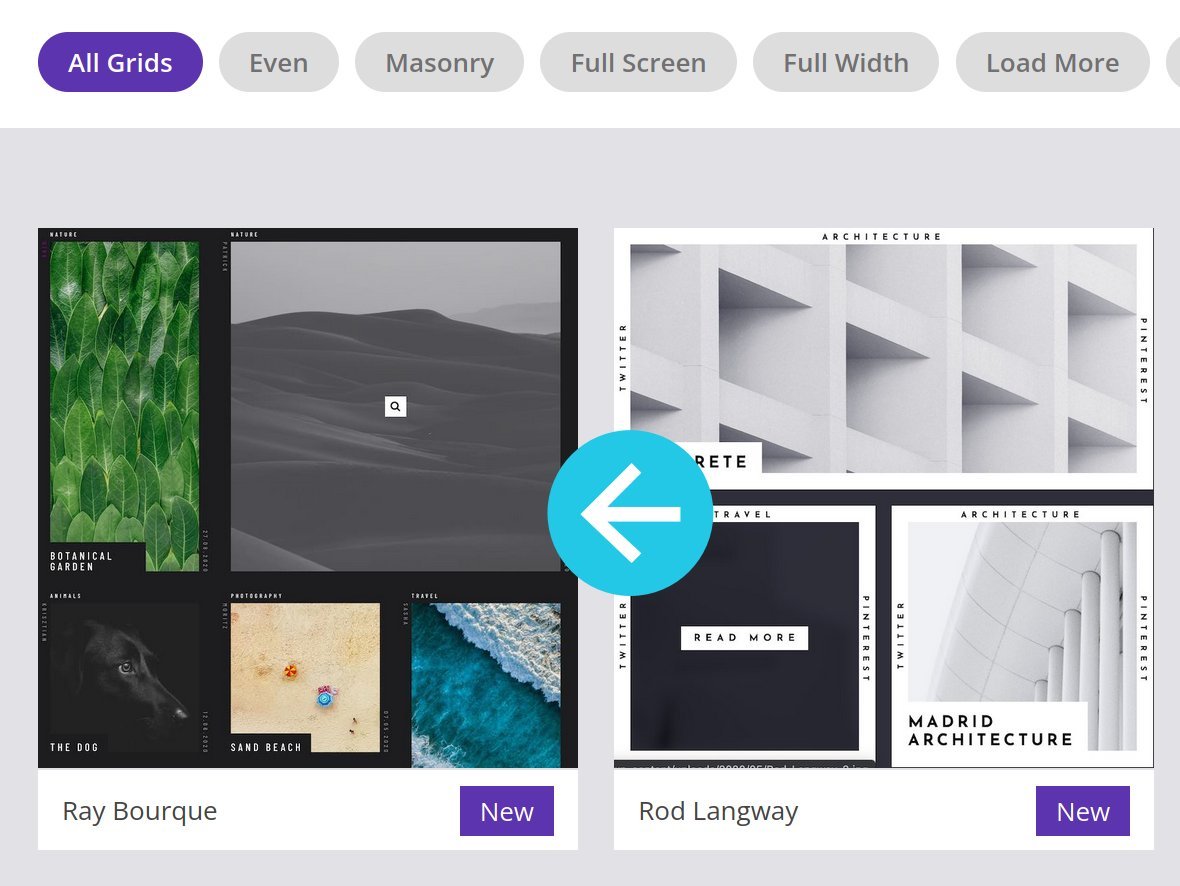Open the Rod Langway title link
The width and height of the screenshot is (1180, 886).
(x=718, y=811)
